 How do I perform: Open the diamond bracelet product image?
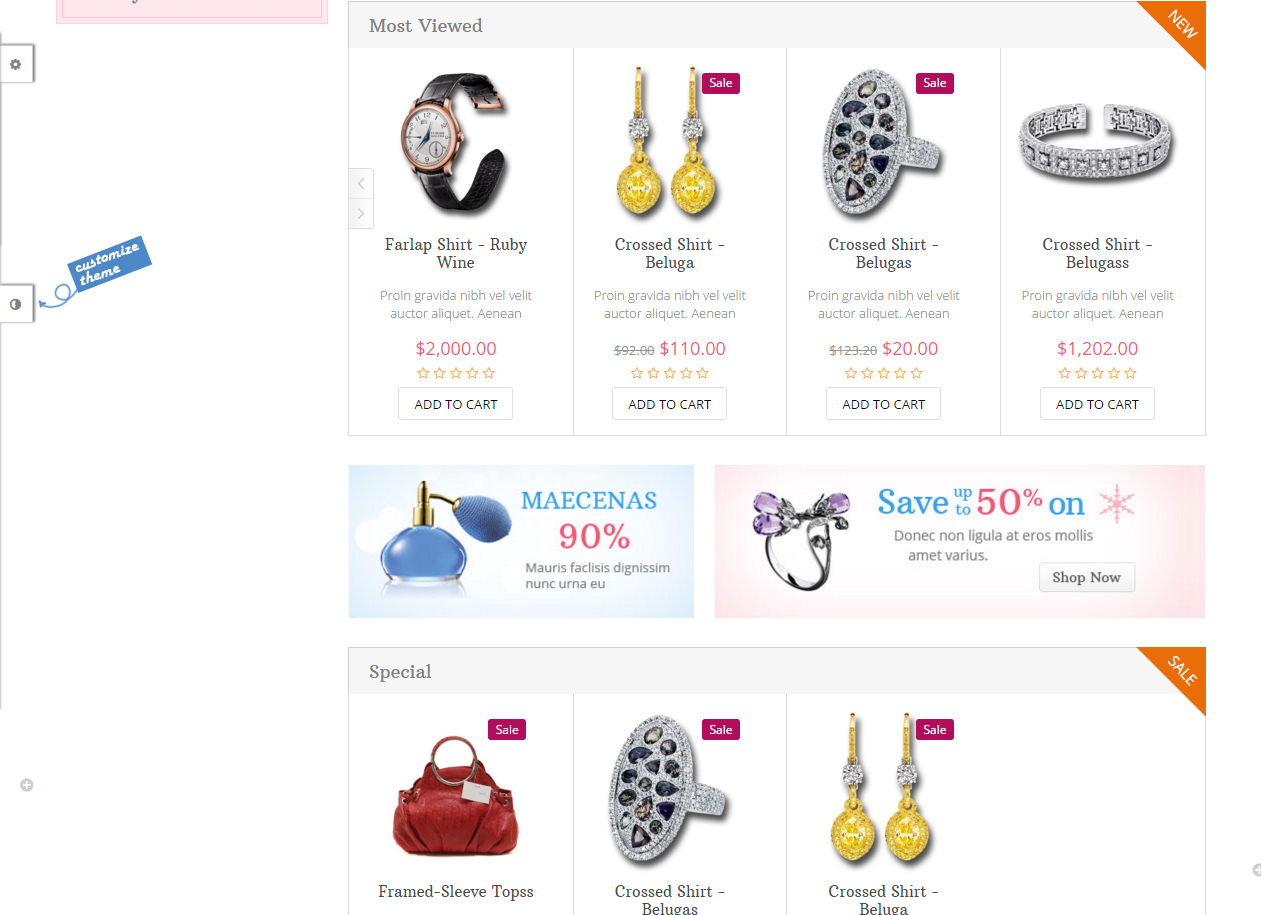[x=1097, y=142]
